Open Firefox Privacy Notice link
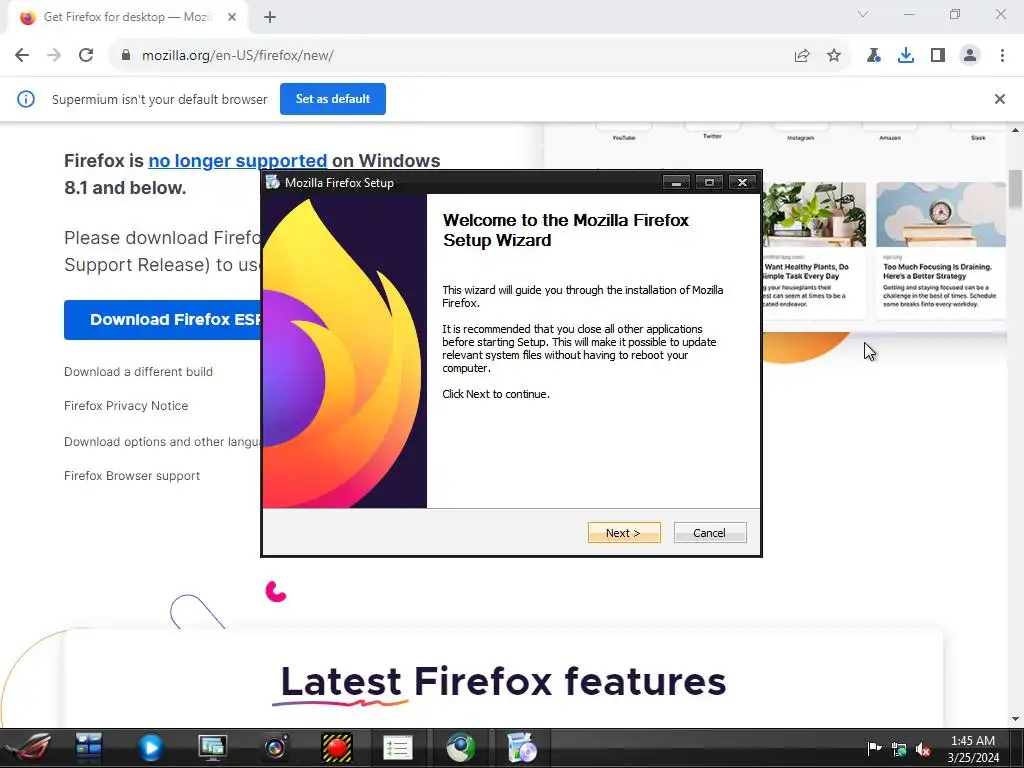Image resolution: width=1024 pixels, height=768 pixels. click(x=126, y=406)
